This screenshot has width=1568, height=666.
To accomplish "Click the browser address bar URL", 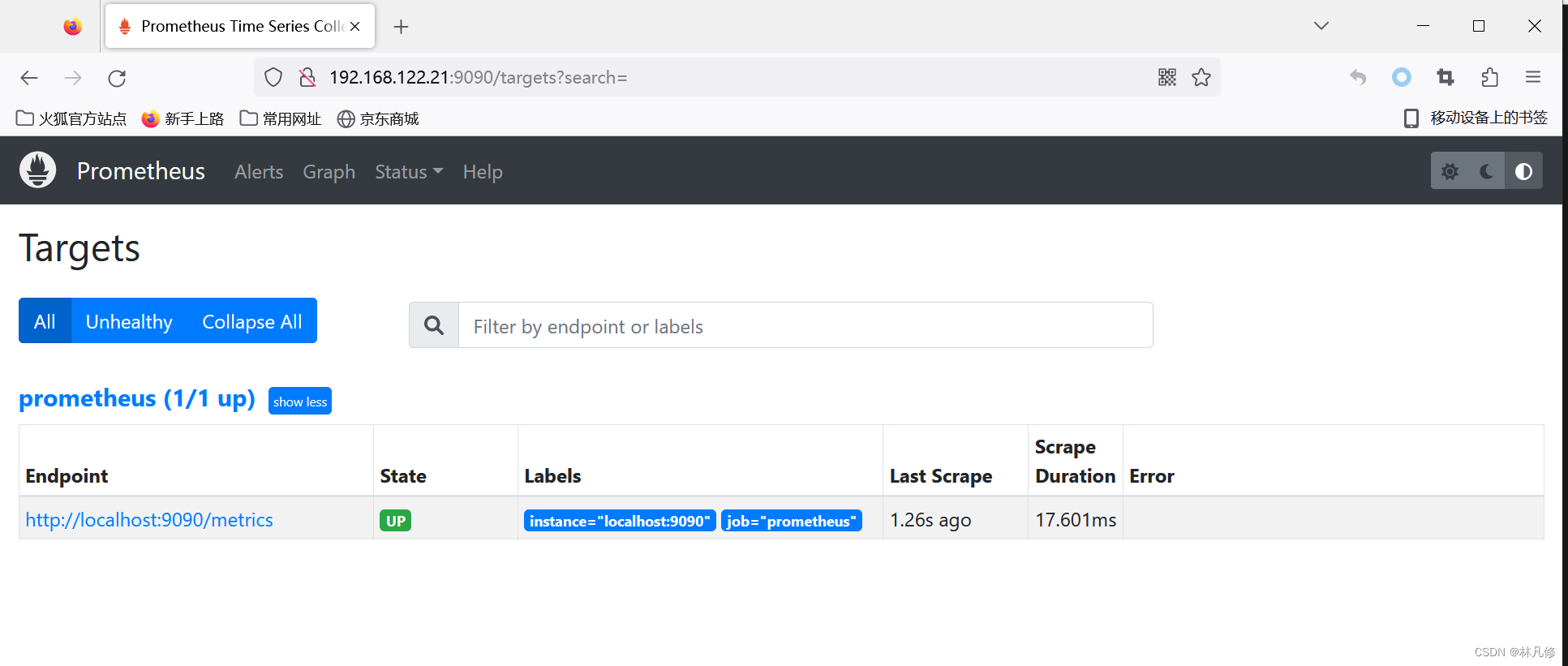I will coord(479,77).
